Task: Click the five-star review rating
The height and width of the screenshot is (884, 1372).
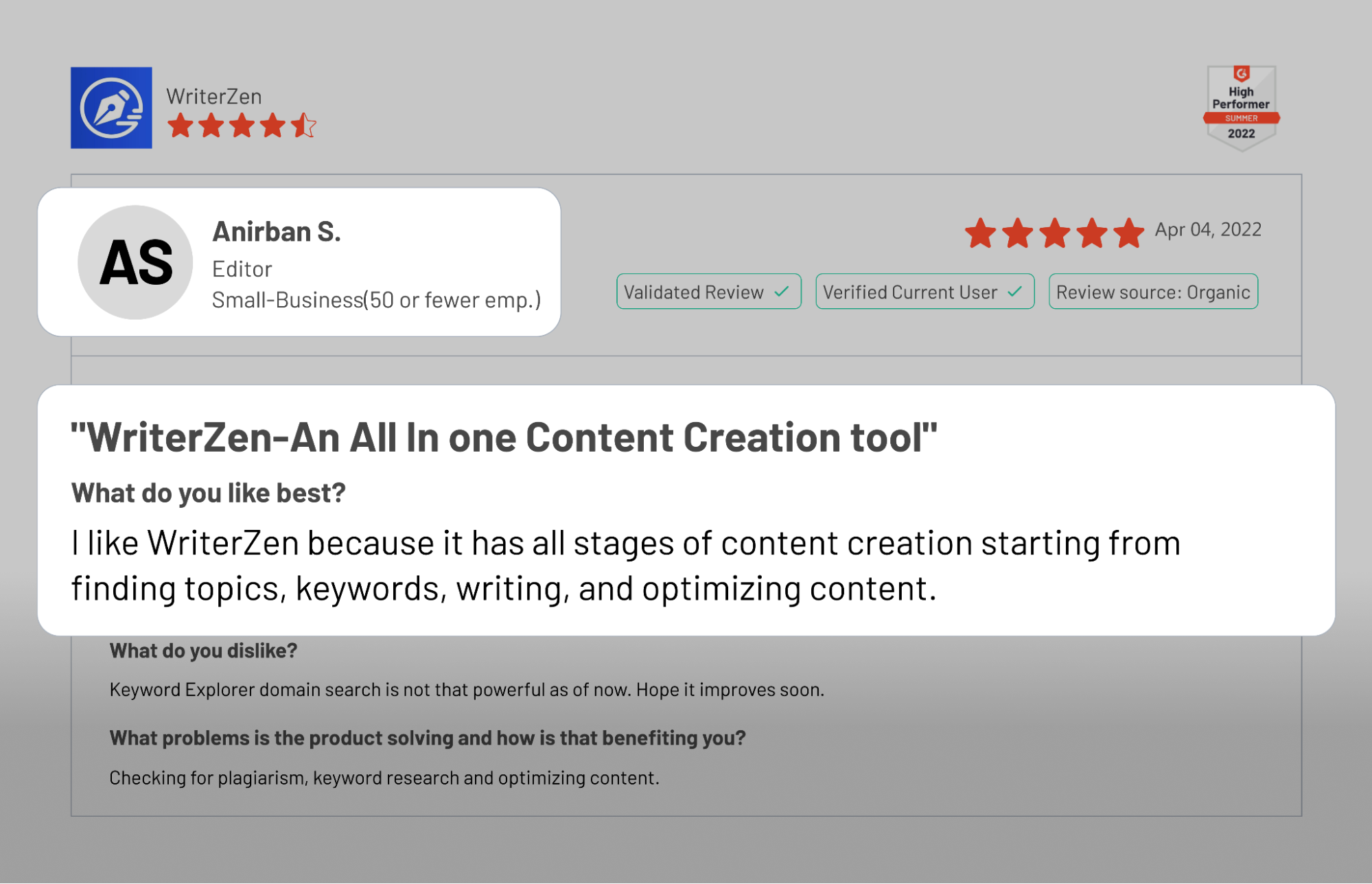Action: 1054,233
